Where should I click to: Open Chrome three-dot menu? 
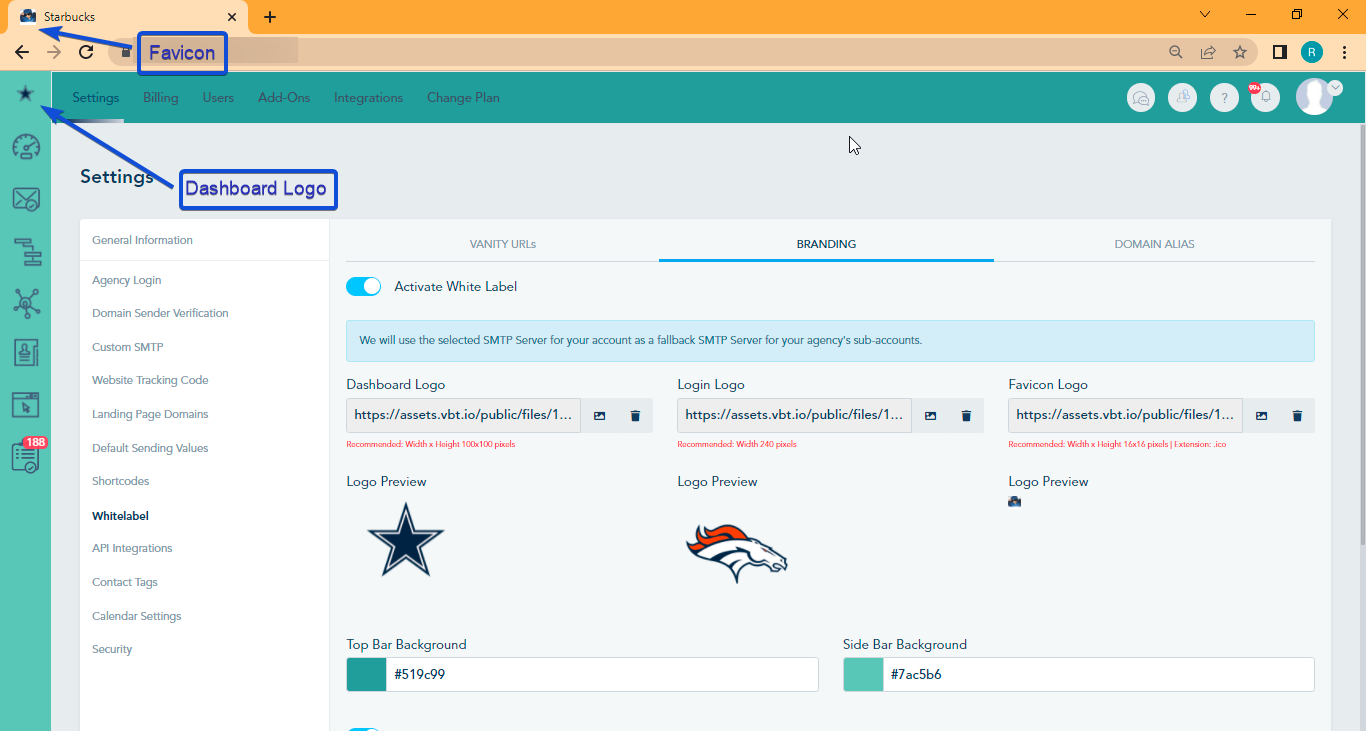click(x=1344, y=52)
